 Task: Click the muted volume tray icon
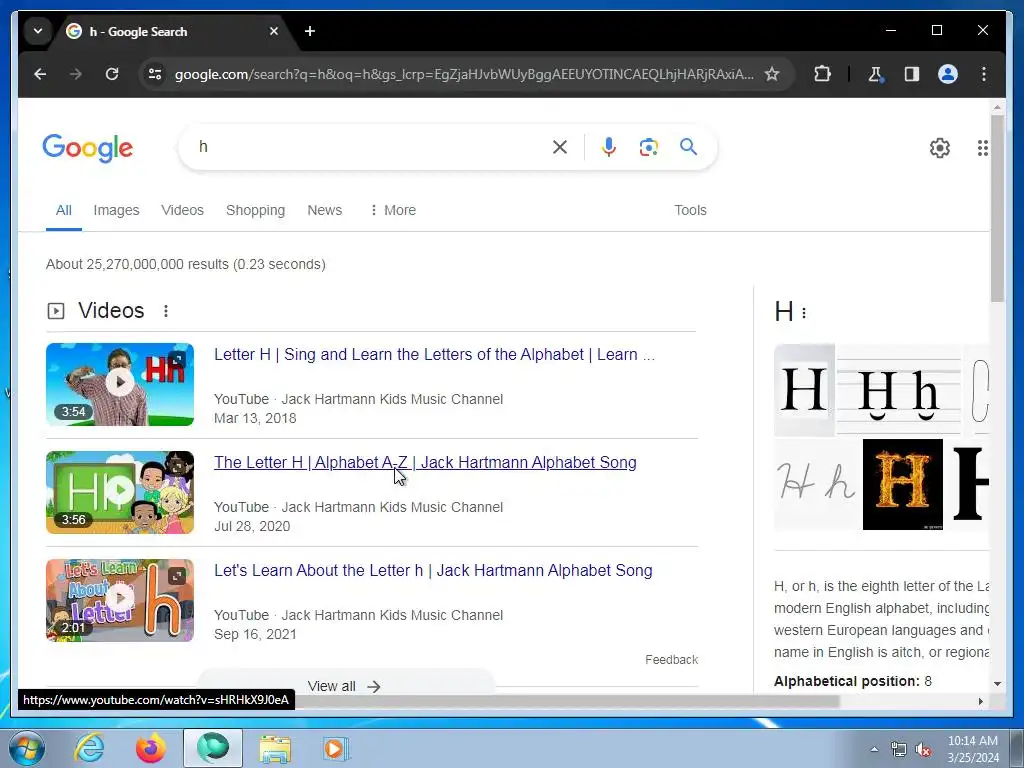click(923, 749)
